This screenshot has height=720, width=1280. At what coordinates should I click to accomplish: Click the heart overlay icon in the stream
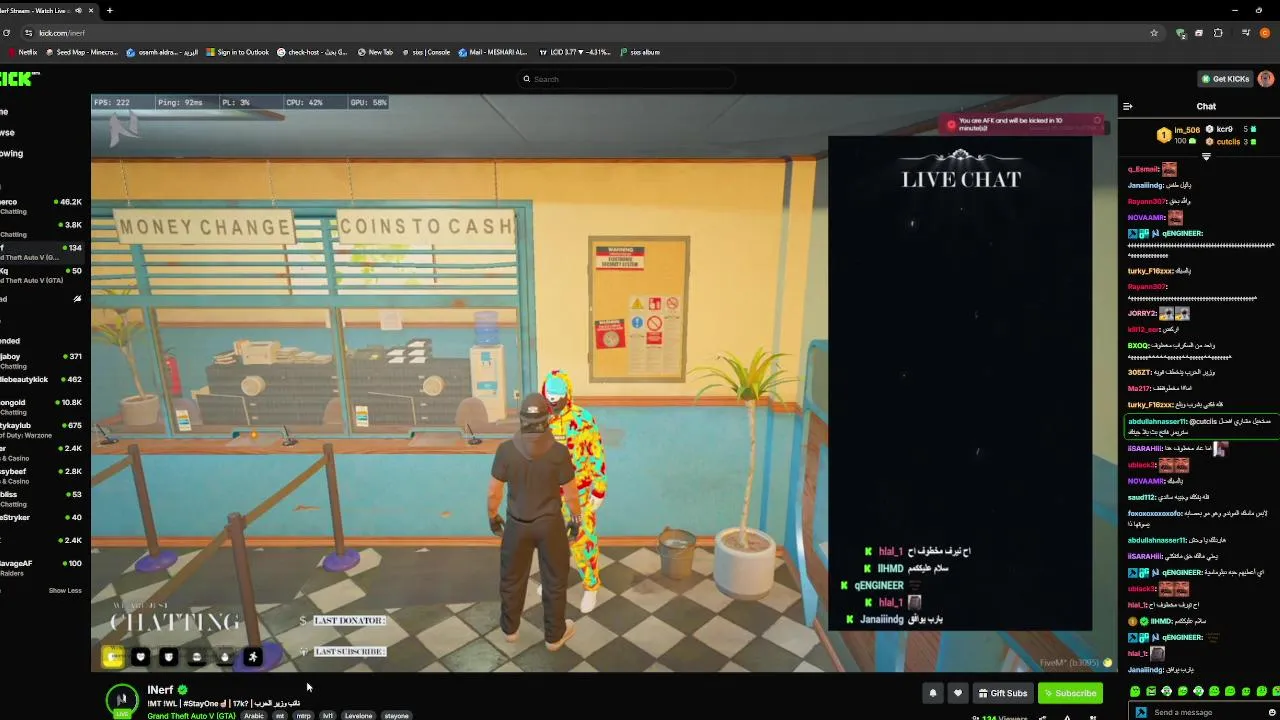(x=141, y=657)
